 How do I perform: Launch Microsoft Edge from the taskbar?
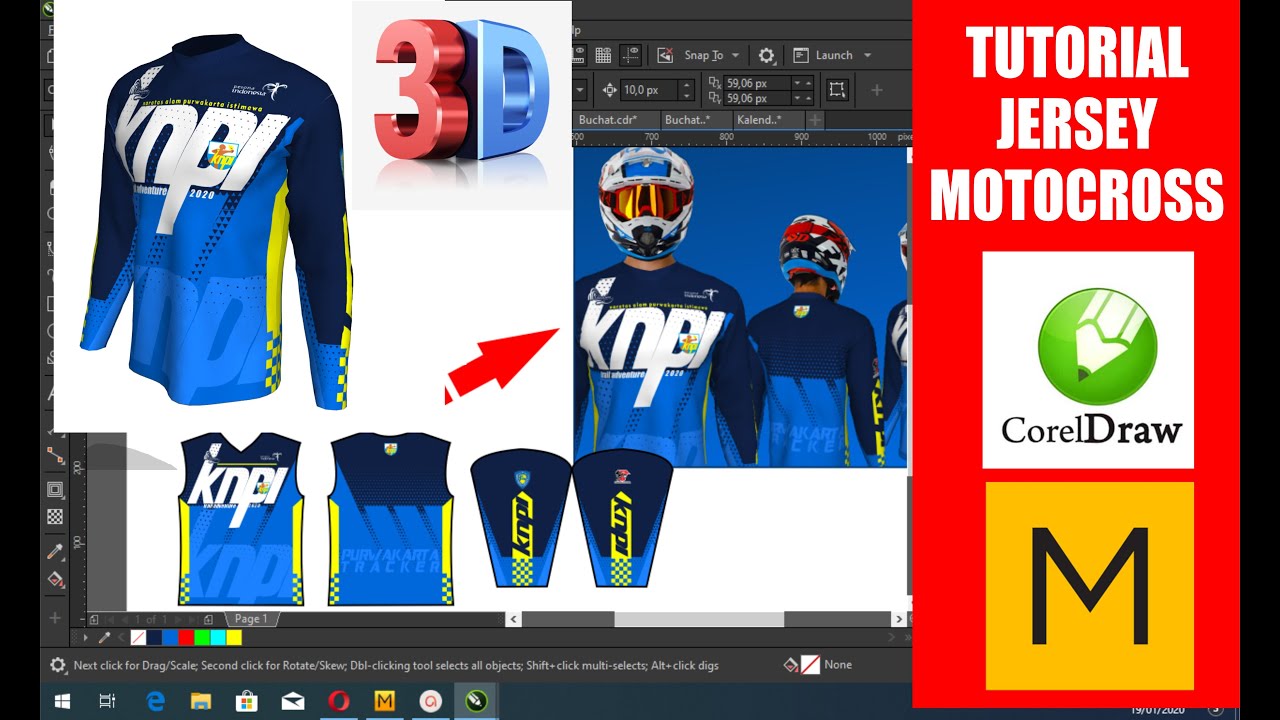[155, 702]
